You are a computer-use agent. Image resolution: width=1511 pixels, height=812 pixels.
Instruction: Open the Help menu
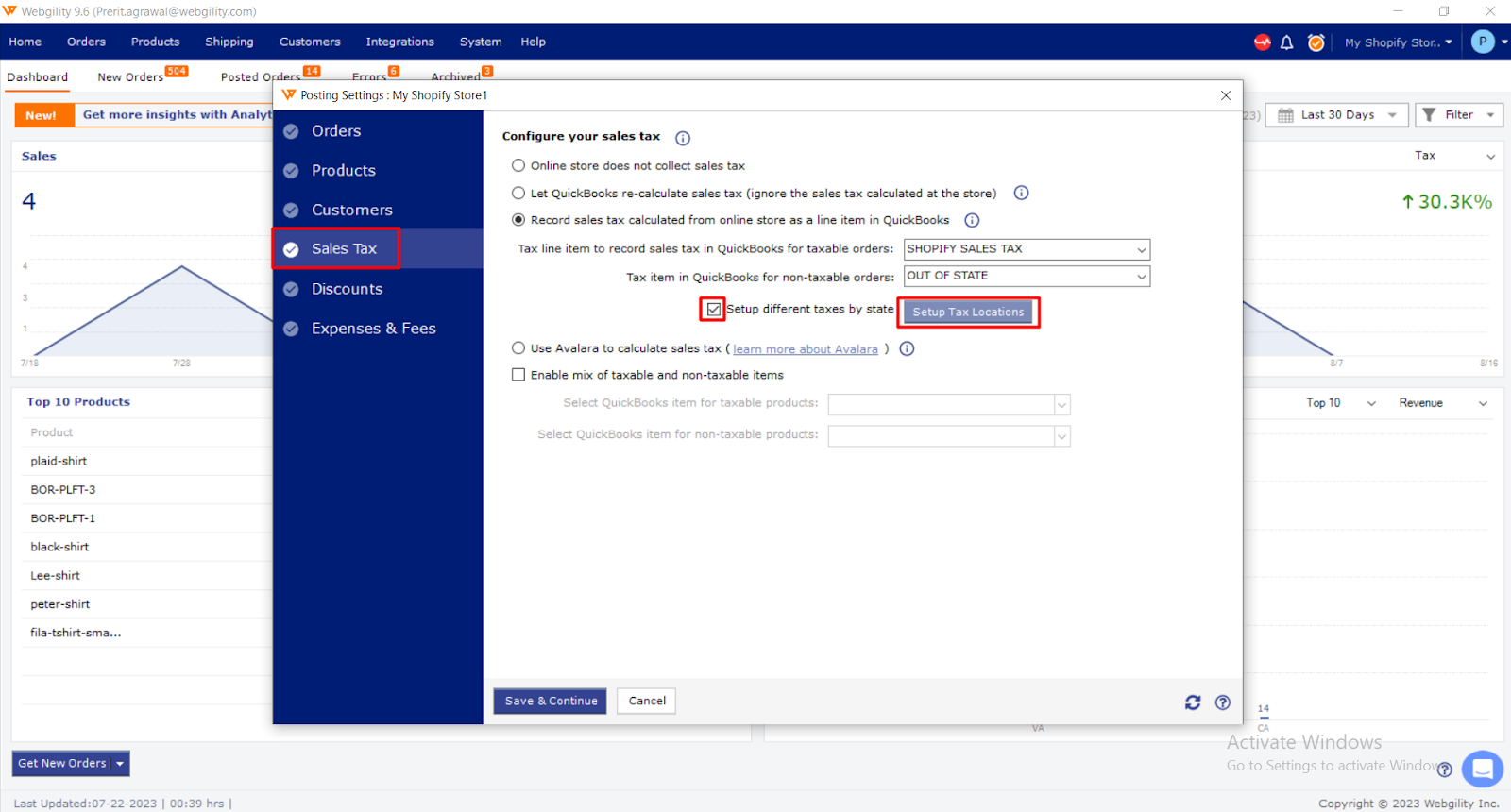[534, 42]
